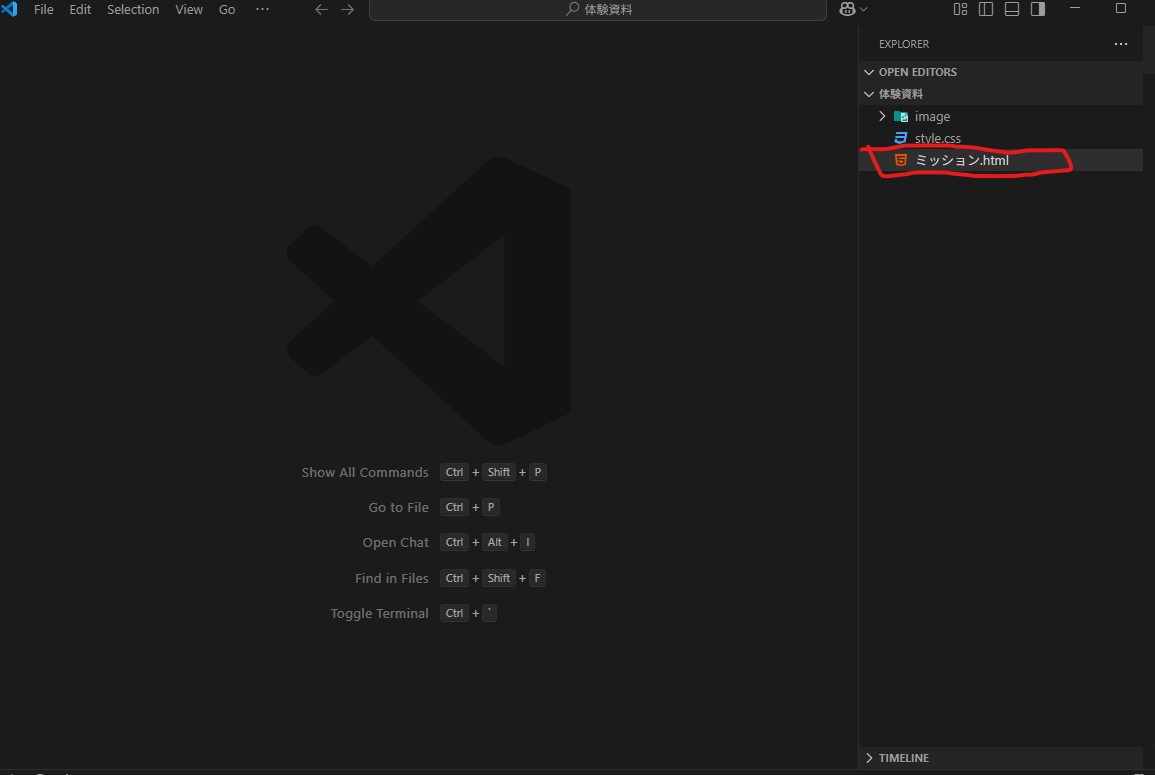This screenshot has width=1155, height=775.
Task: Open the Selection menu
Action: 133,10
